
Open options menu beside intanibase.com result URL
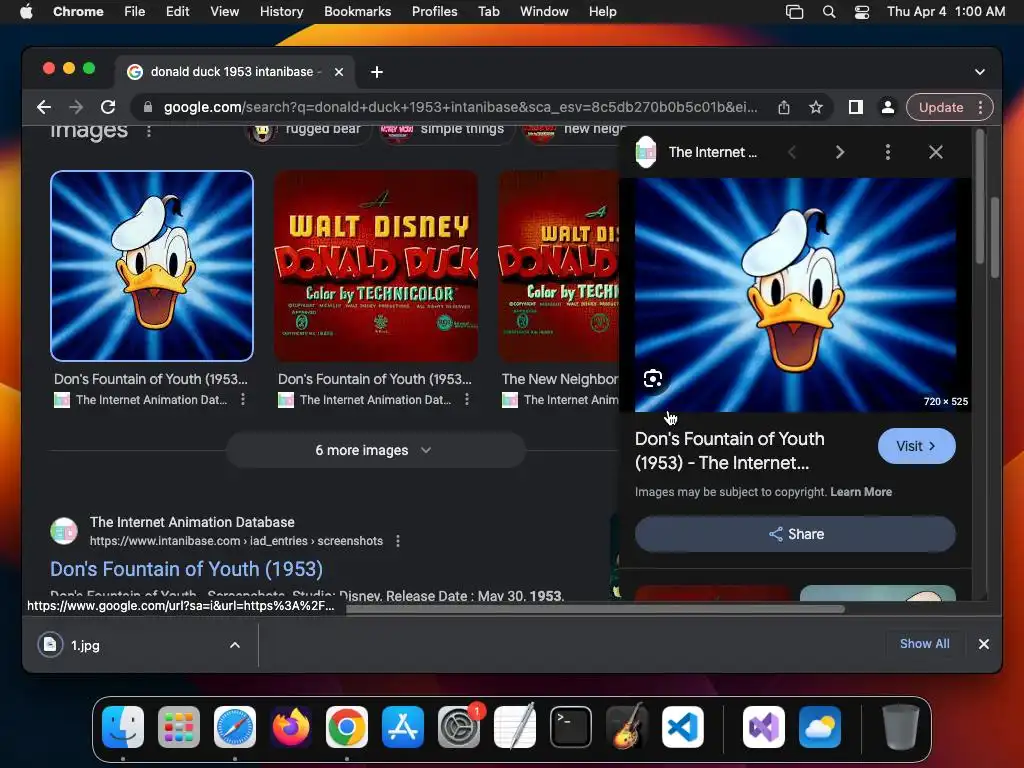(x=398, y=541)
